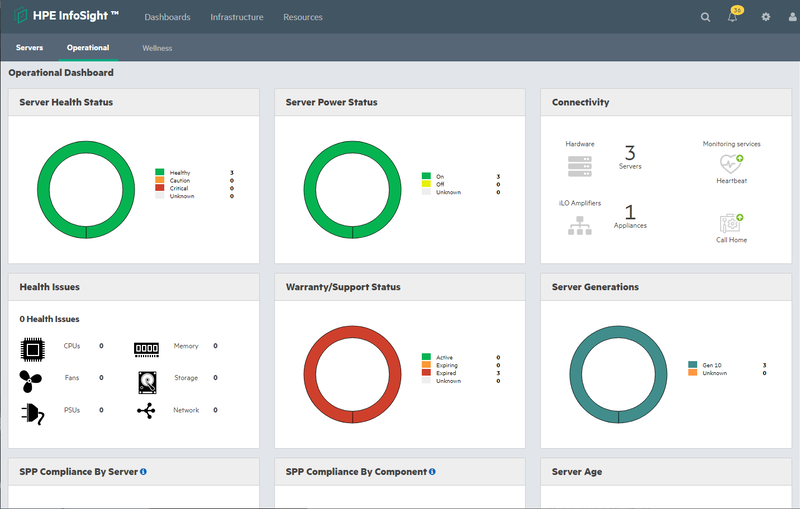The width and height of the screenshot is (800, 509).
Task: Click the 'Expired' legend label
Action: pyautogui.click(x=446, y=373)
